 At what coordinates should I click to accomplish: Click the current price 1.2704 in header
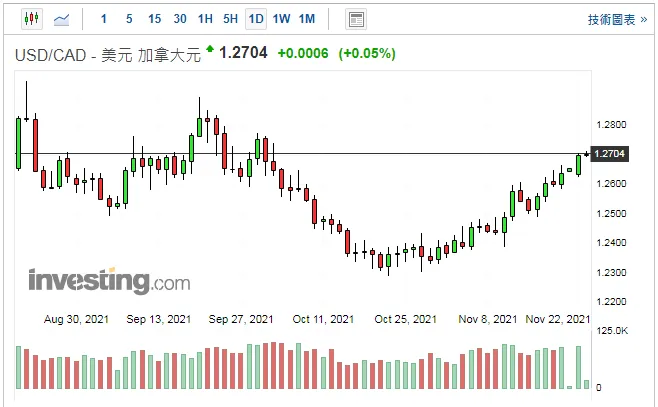(243, 53)
